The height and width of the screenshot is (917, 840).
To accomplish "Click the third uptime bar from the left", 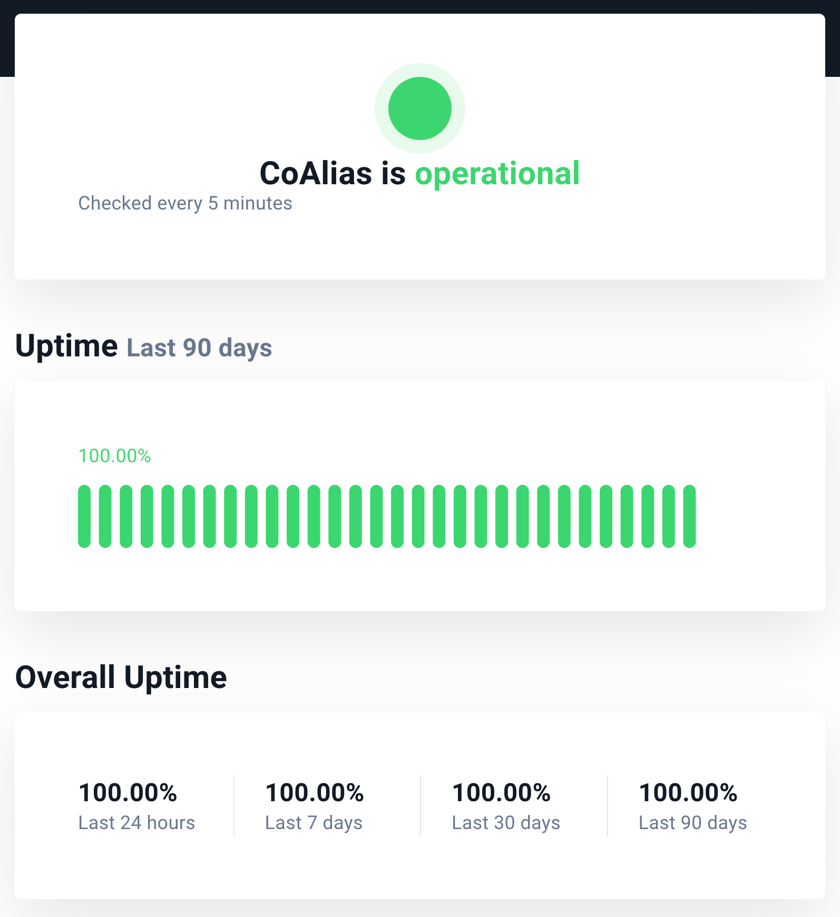I will coord(126,516).
